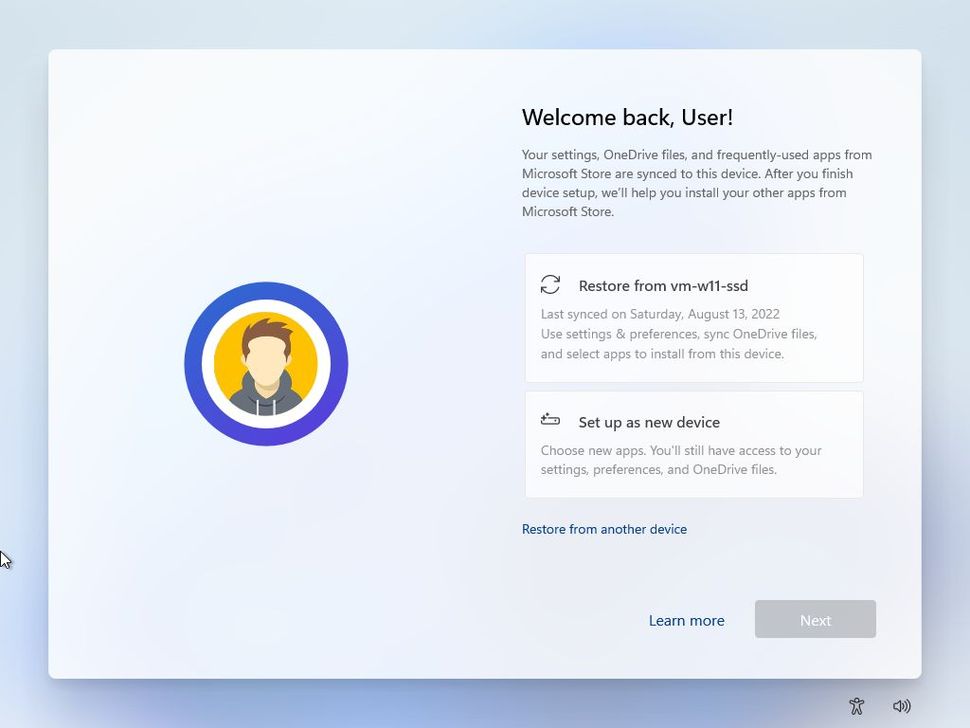Screen dimensions: 970x728
Task: Click the Welcome back, User! heading
Action: 628,117
